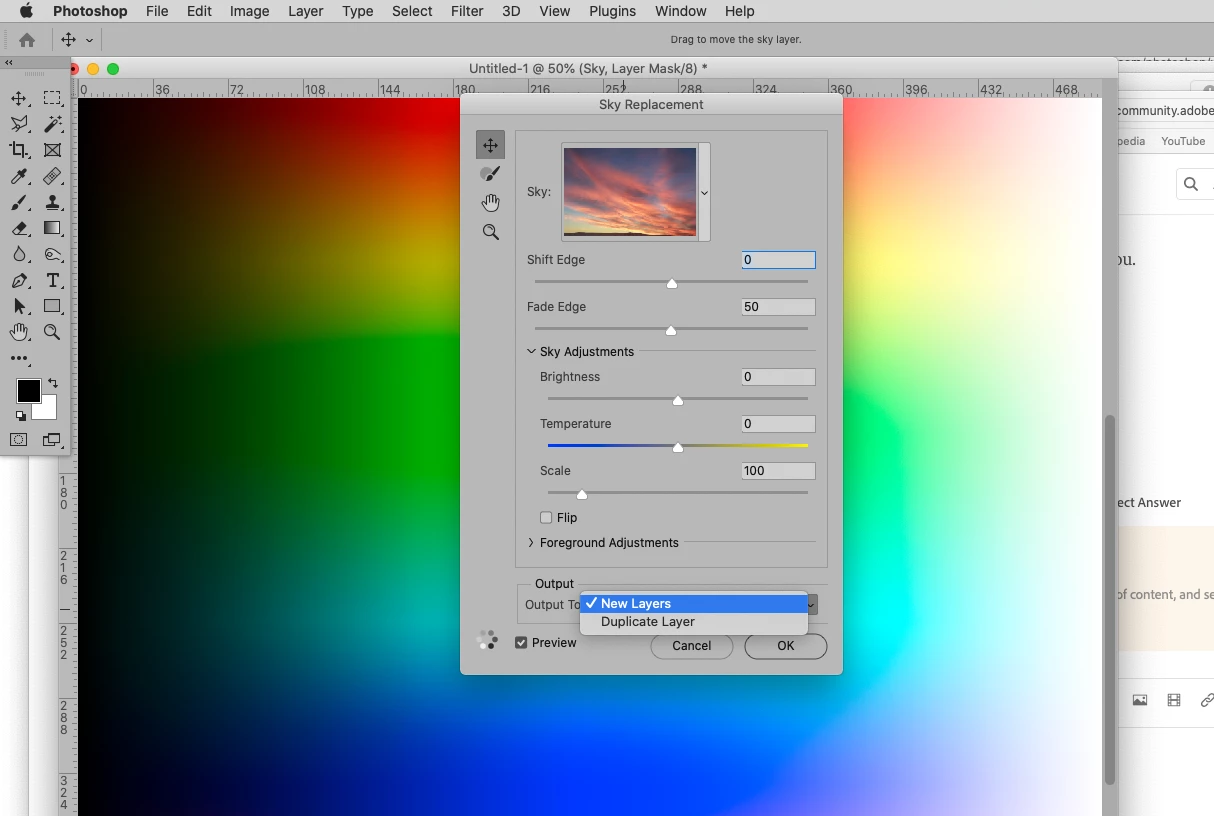Select the Clone Stamp tool
This screenshot has height=816, width=1214.
[52, 202]
